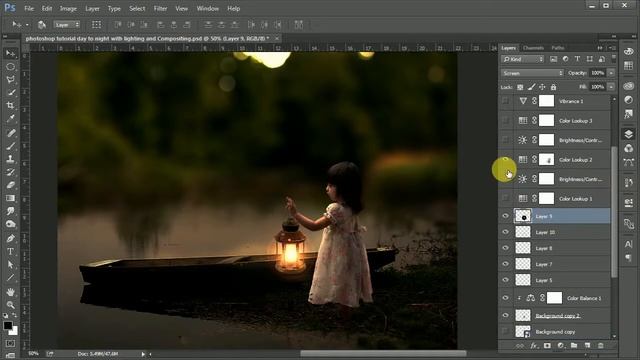Screen dimensions: 640x360
Task: Open the Opacity slider arrow
Action: click(611, 73)
